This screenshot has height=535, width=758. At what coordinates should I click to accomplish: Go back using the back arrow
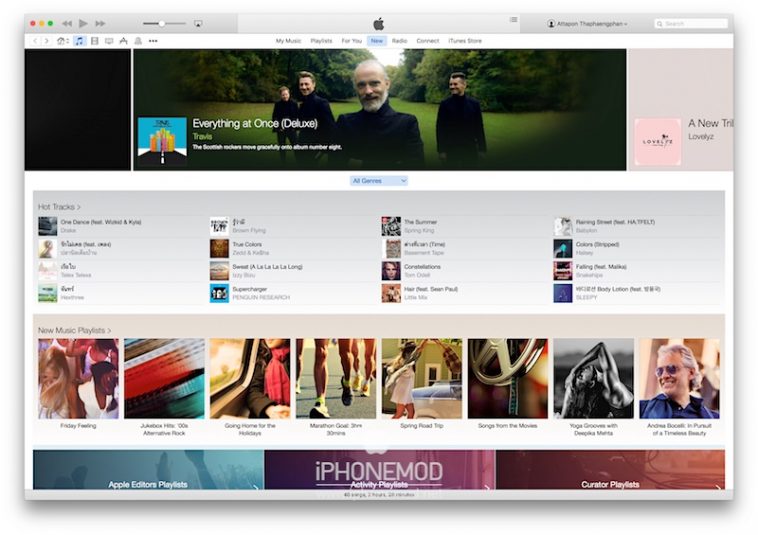tap(35, 41)
